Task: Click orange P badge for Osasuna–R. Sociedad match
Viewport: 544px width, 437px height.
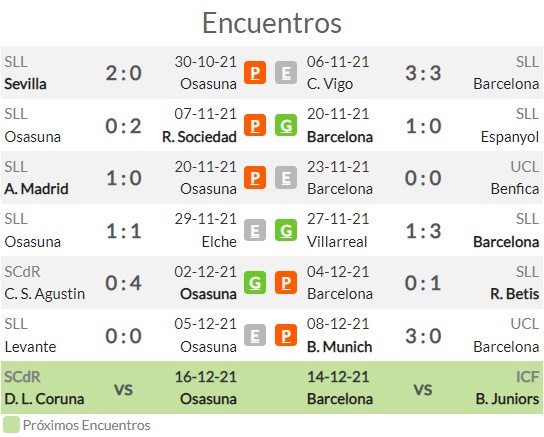Action: pyautogui.click(x=255, y=125)
